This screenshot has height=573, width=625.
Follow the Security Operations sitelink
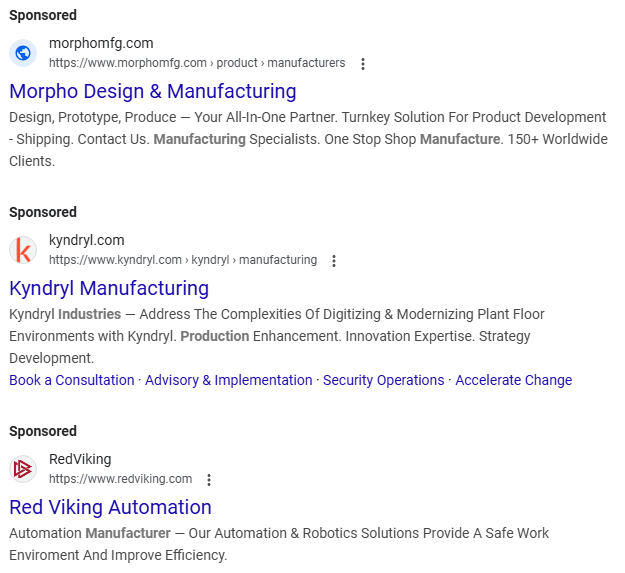tap(383, 380)
